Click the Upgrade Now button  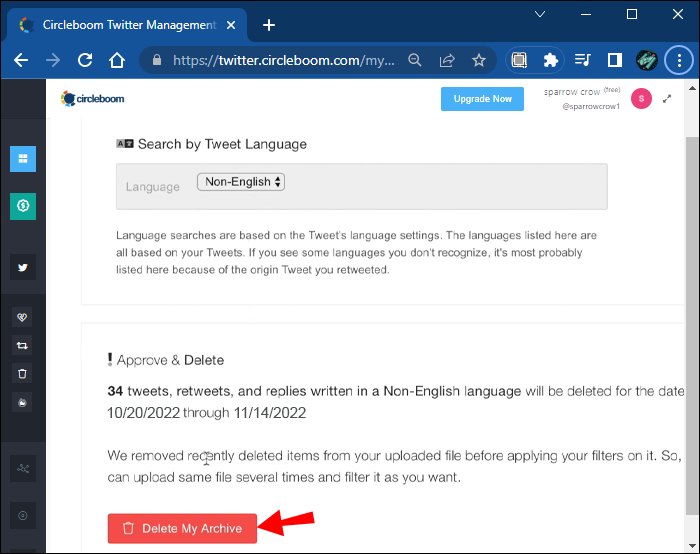pos(482,99)
